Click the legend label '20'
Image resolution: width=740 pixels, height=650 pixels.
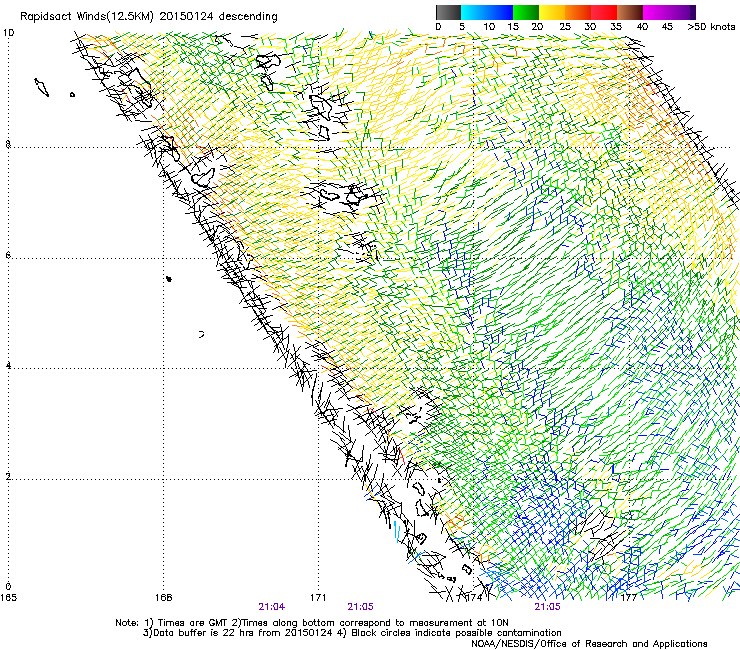pos(537,27)
